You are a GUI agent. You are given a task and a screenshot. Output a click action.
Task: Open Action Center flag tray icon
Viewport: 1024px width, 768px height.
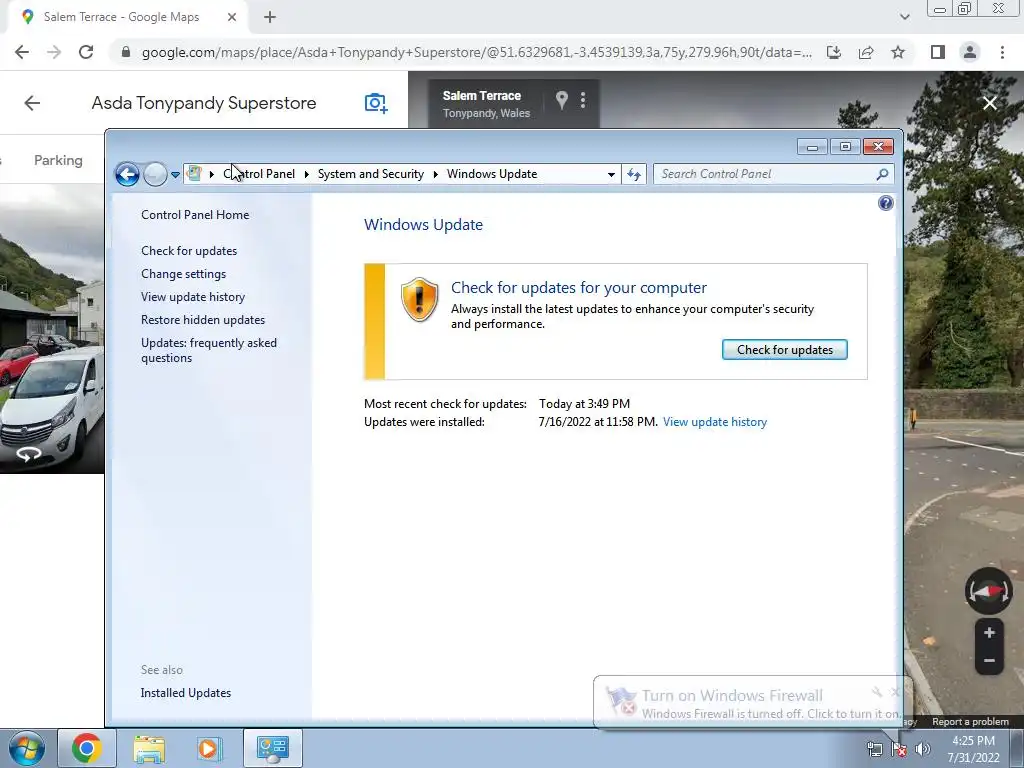899,749
